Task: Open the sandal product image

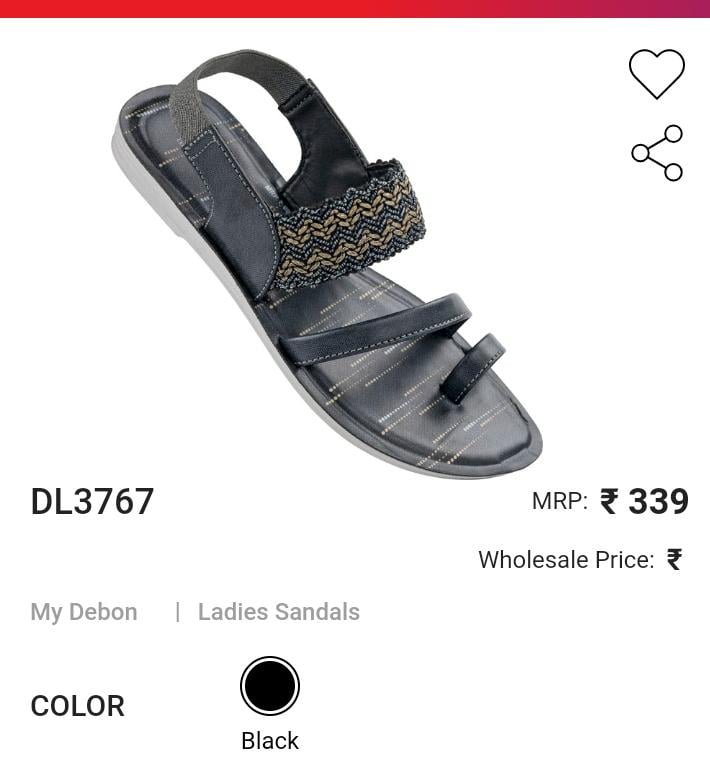Action: (327, 264)
